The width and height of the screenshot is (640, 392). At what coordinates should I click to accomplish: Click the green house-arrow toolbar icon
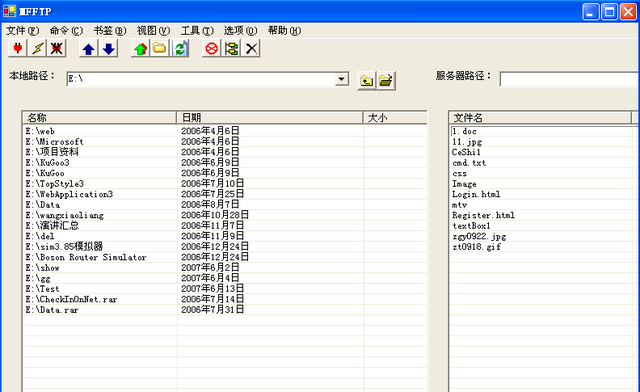coord(140,49)
